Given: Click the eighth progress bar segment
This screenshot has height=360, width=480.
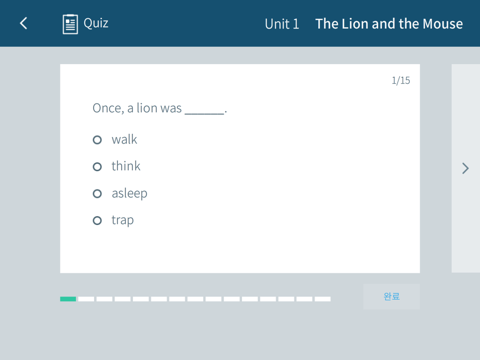Looking at the screenshot, I should pyautogui.click(x=195, y=299).
